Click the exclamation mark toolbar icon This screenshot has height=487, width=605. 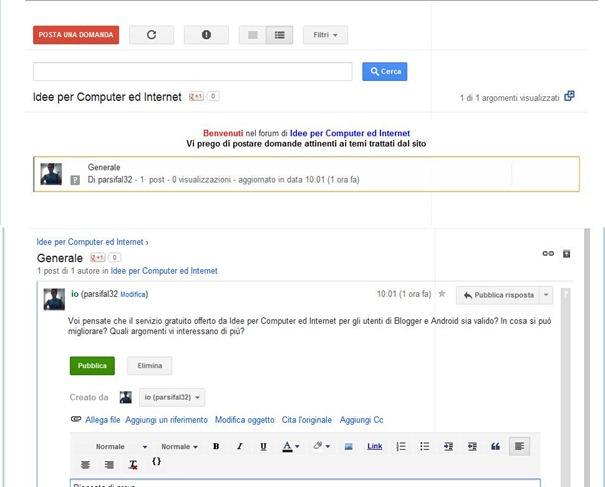[x=206, y=35]
